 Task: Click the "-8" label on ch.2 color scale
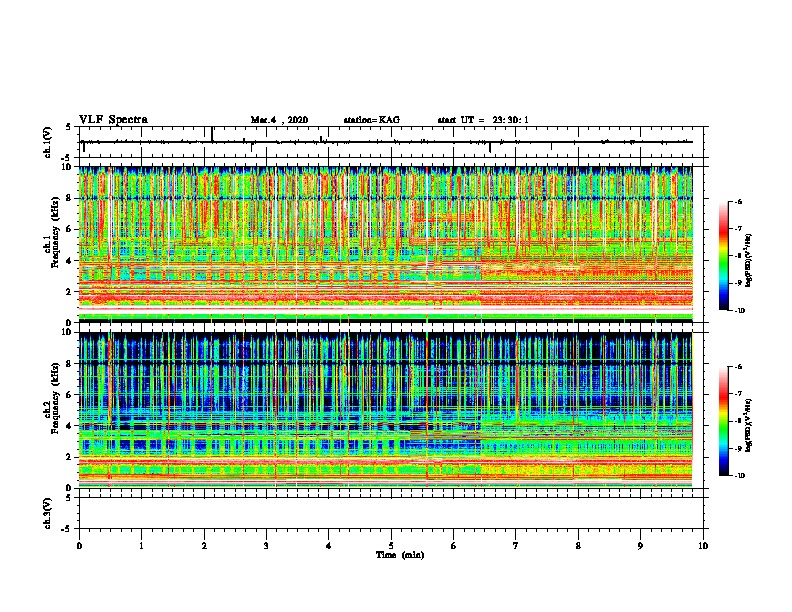tap(738, 421)
